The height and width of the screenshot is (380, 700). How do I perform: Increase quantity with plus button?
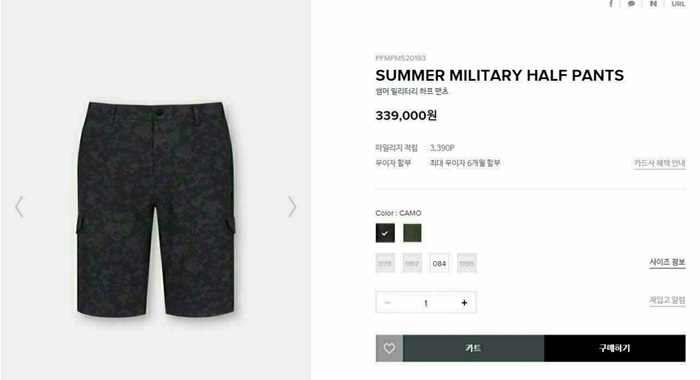[x=464, y=303]
